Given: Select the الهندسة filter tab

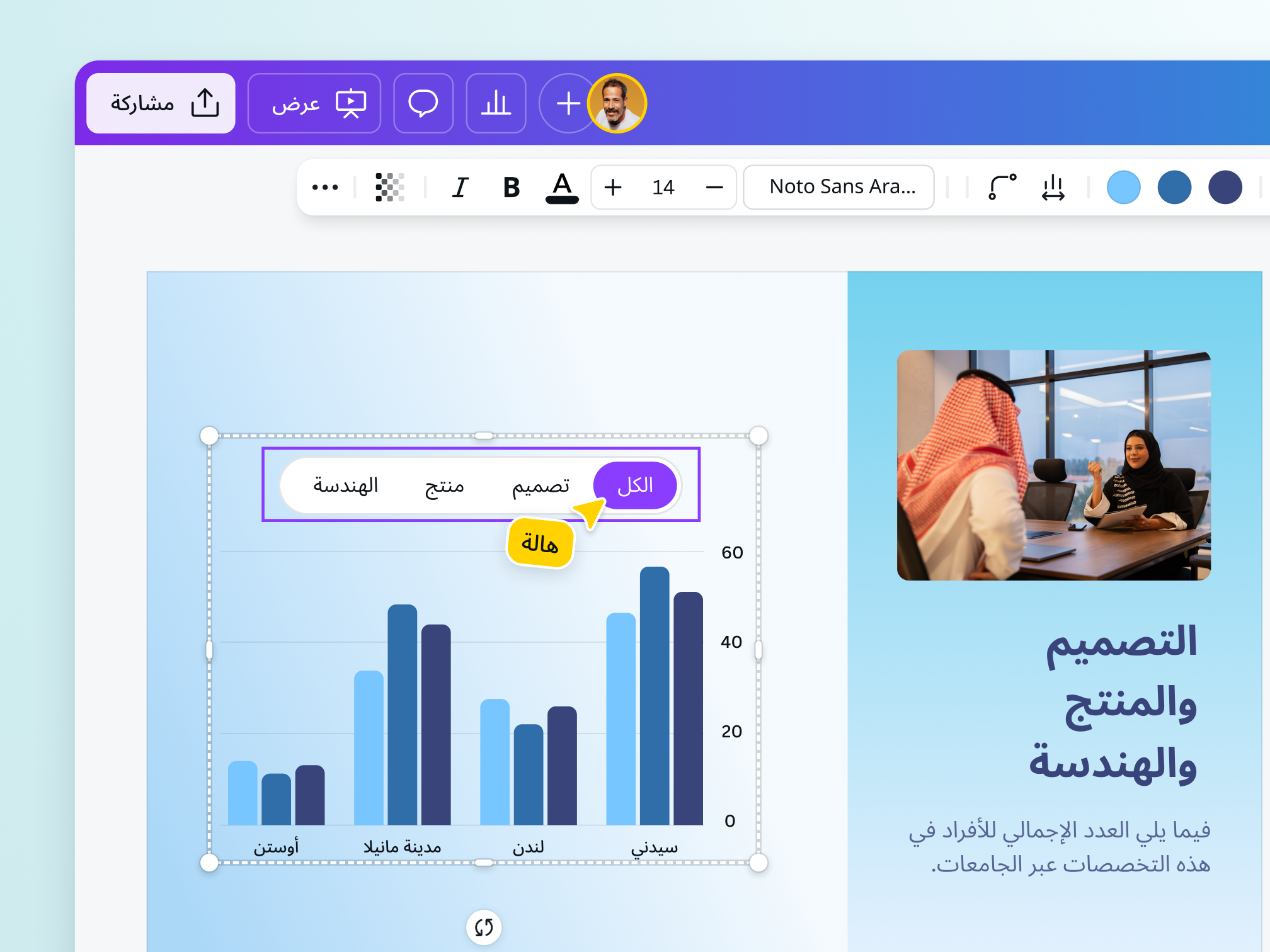Looking at the screenshot, I should (346, 485).
